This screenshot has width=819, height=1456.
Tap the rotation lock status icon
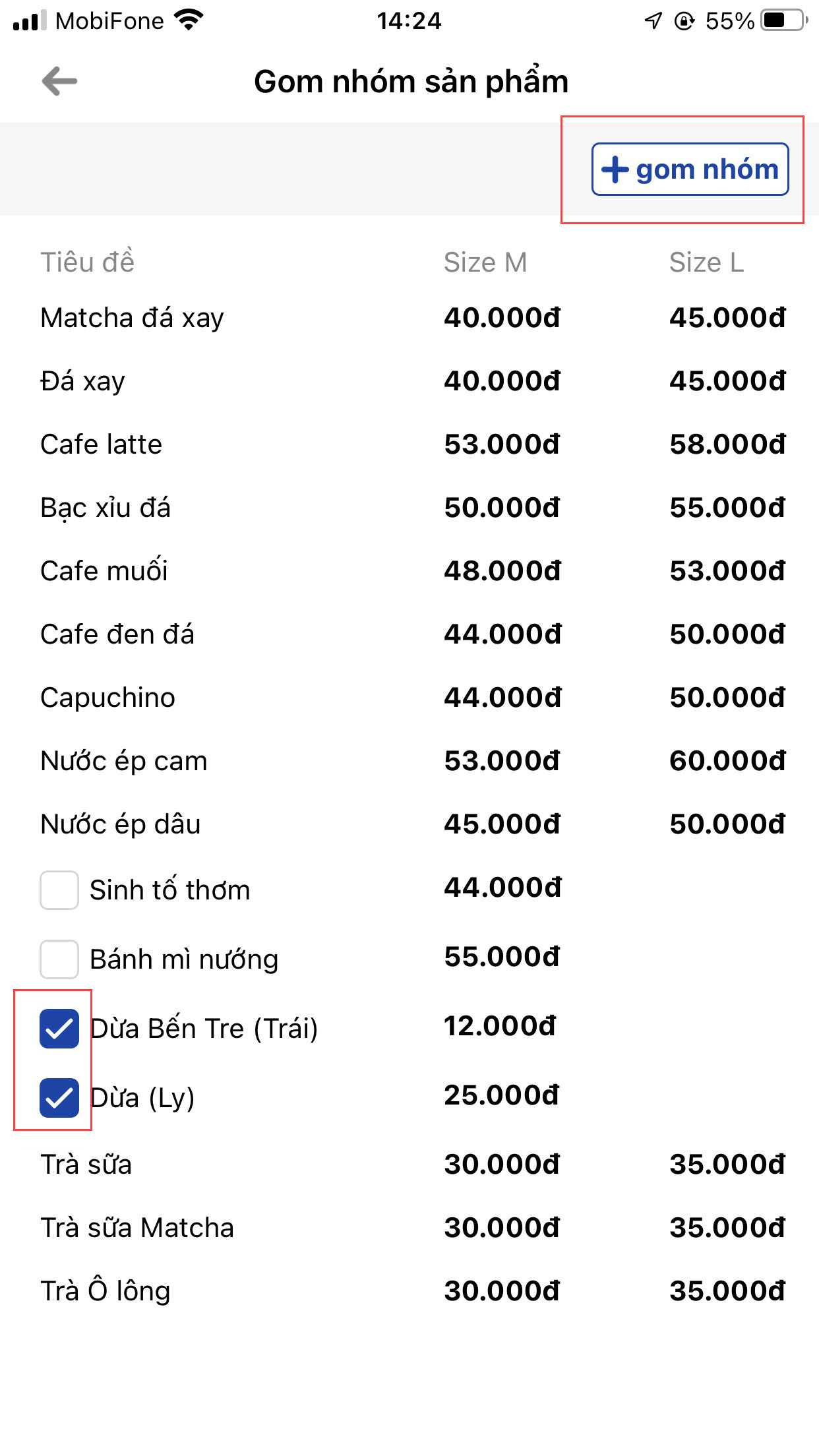pyautogui.click(x=684, y=21)
